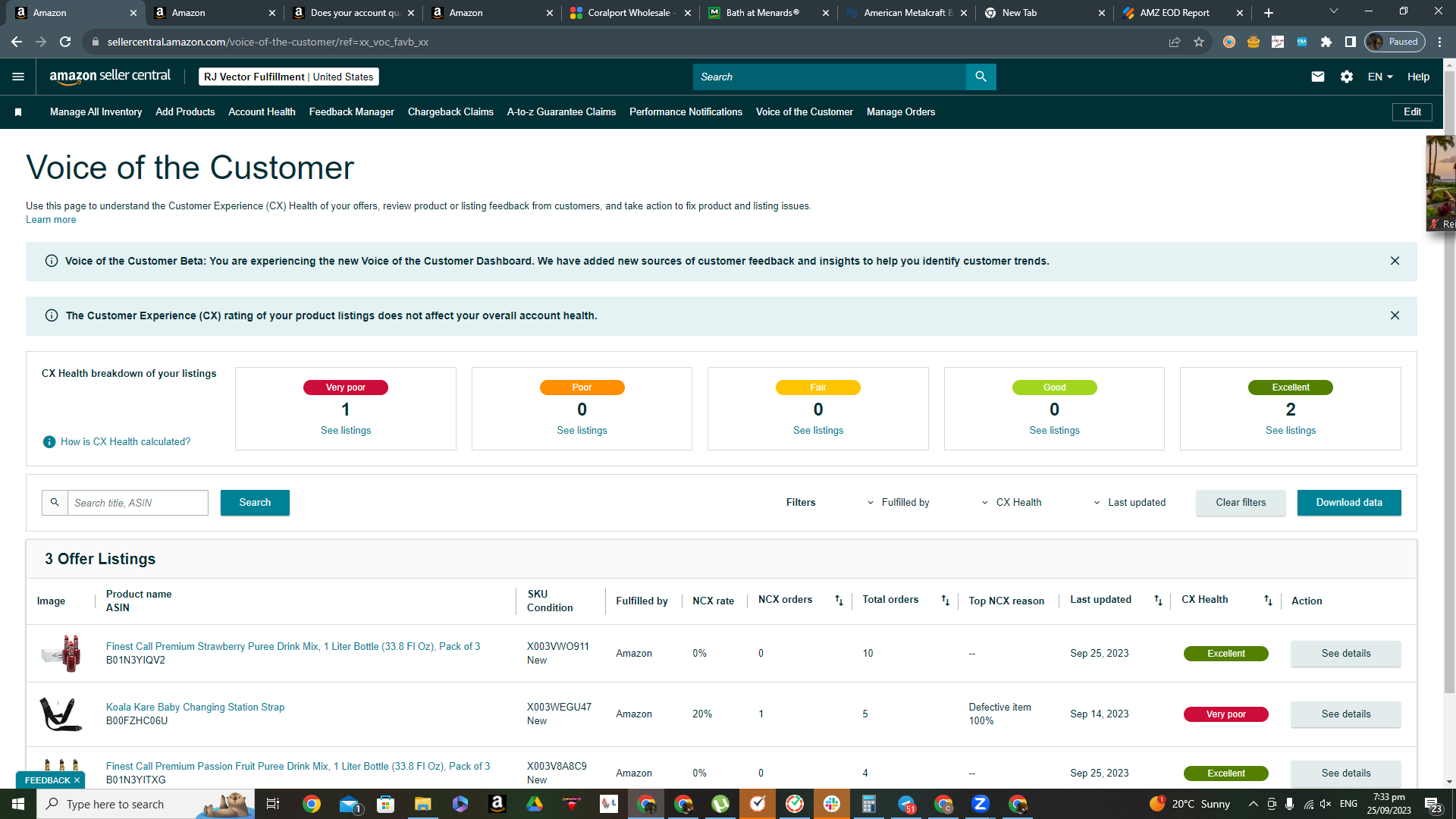Sort by NCX orders column arrows
This screenshot has width=1456, height=819.
coord(839,600)
